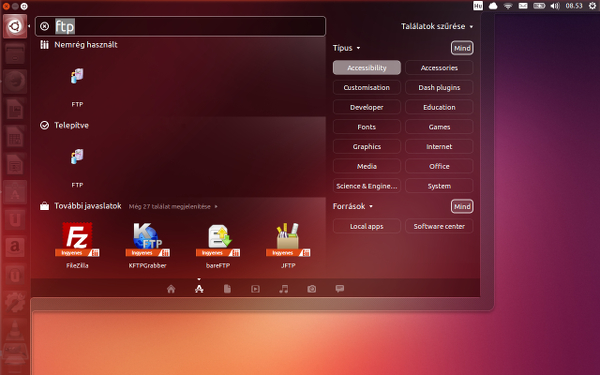This screenshot has width=600, height=375.
Task: Toggle the Dash plugins type filter
Action: (x=439, y=87)
